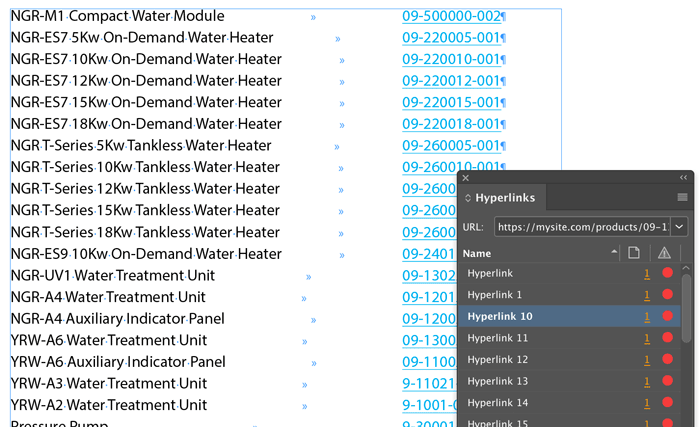700x427 pixels.
Task: Click the red status dot for Hyperlink 1
Action: point(667,294)
